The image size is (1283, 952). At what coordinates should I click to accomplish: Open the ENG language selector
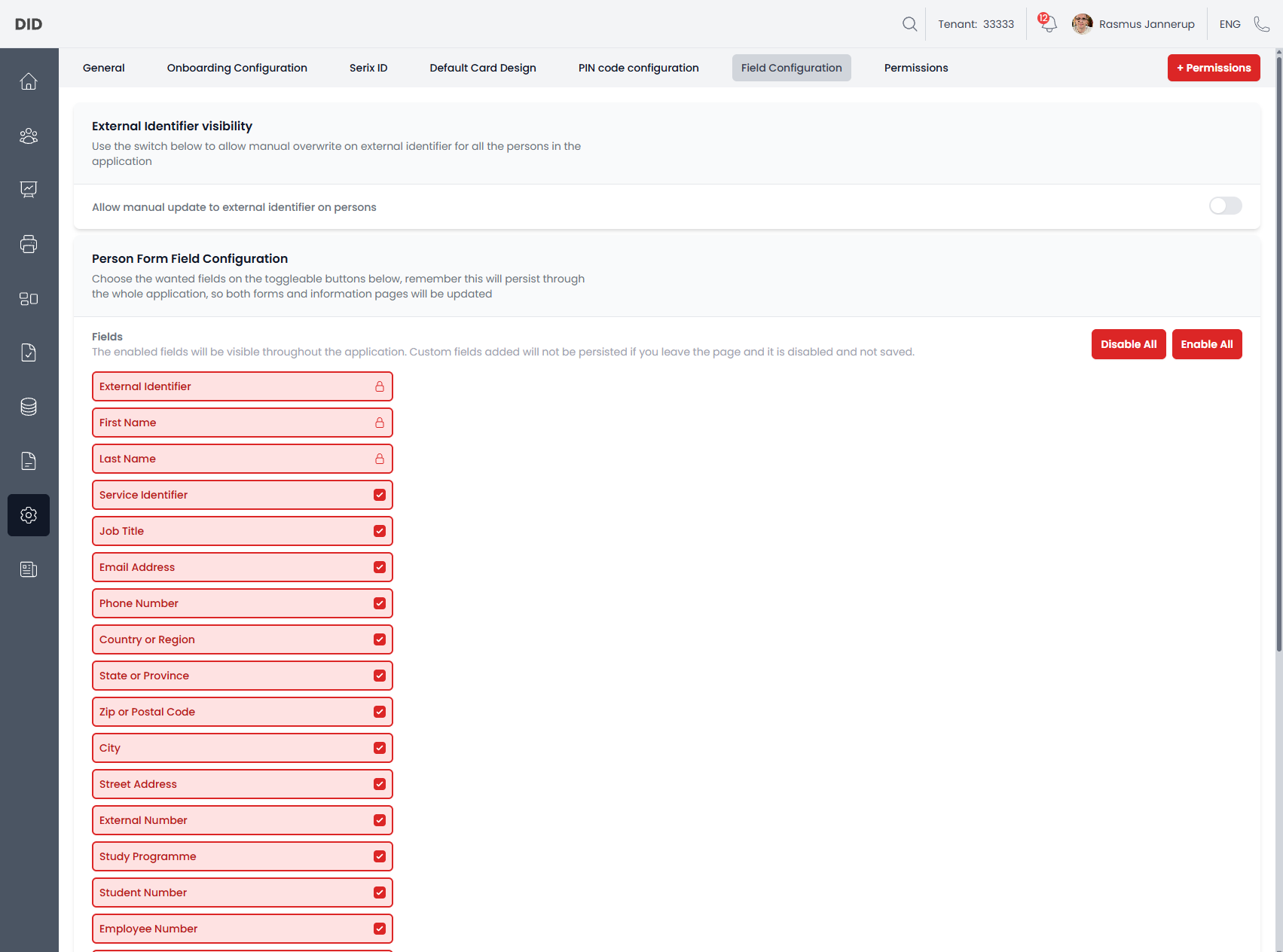[1230, 24]
